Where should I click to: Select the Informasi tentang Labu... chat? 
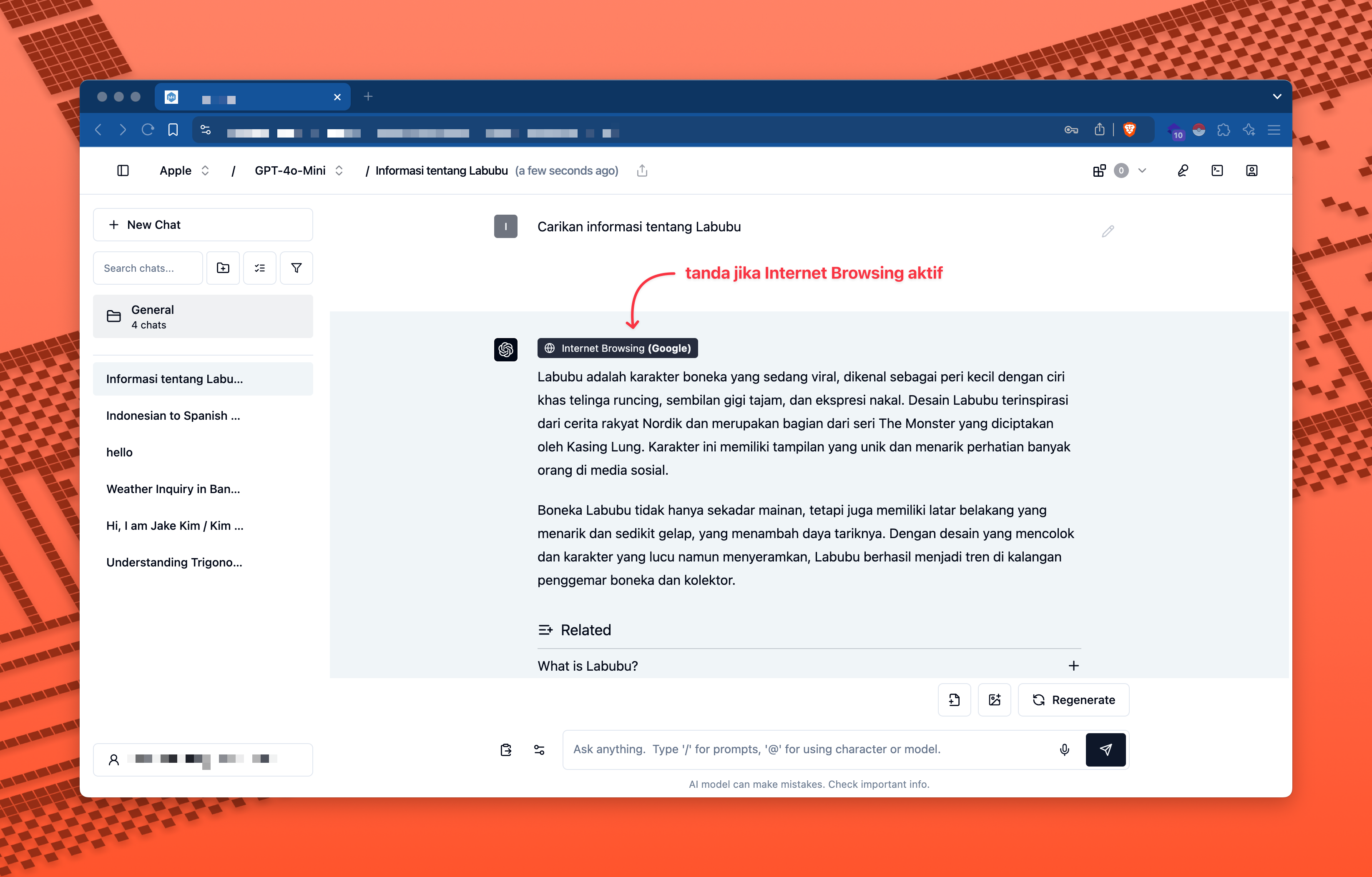pyautogui.click(x=203, y=379)
